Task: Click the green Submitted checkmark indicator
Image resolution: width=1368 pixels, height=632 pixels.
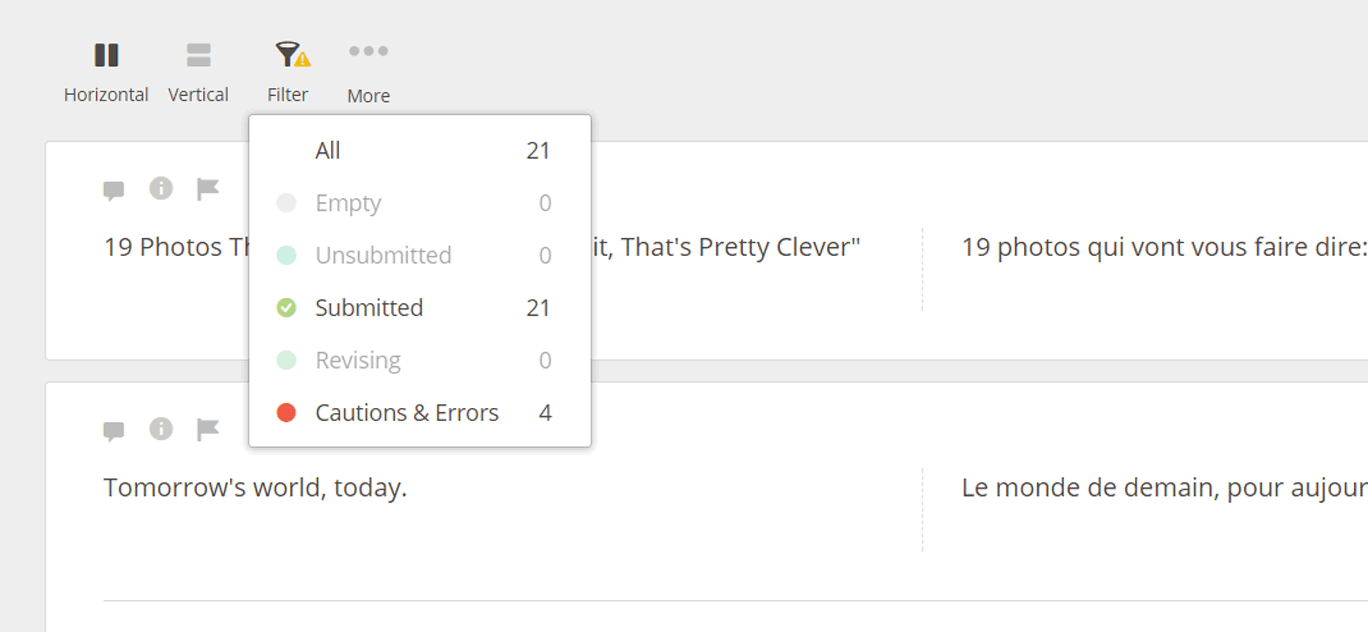Action: 286,308
